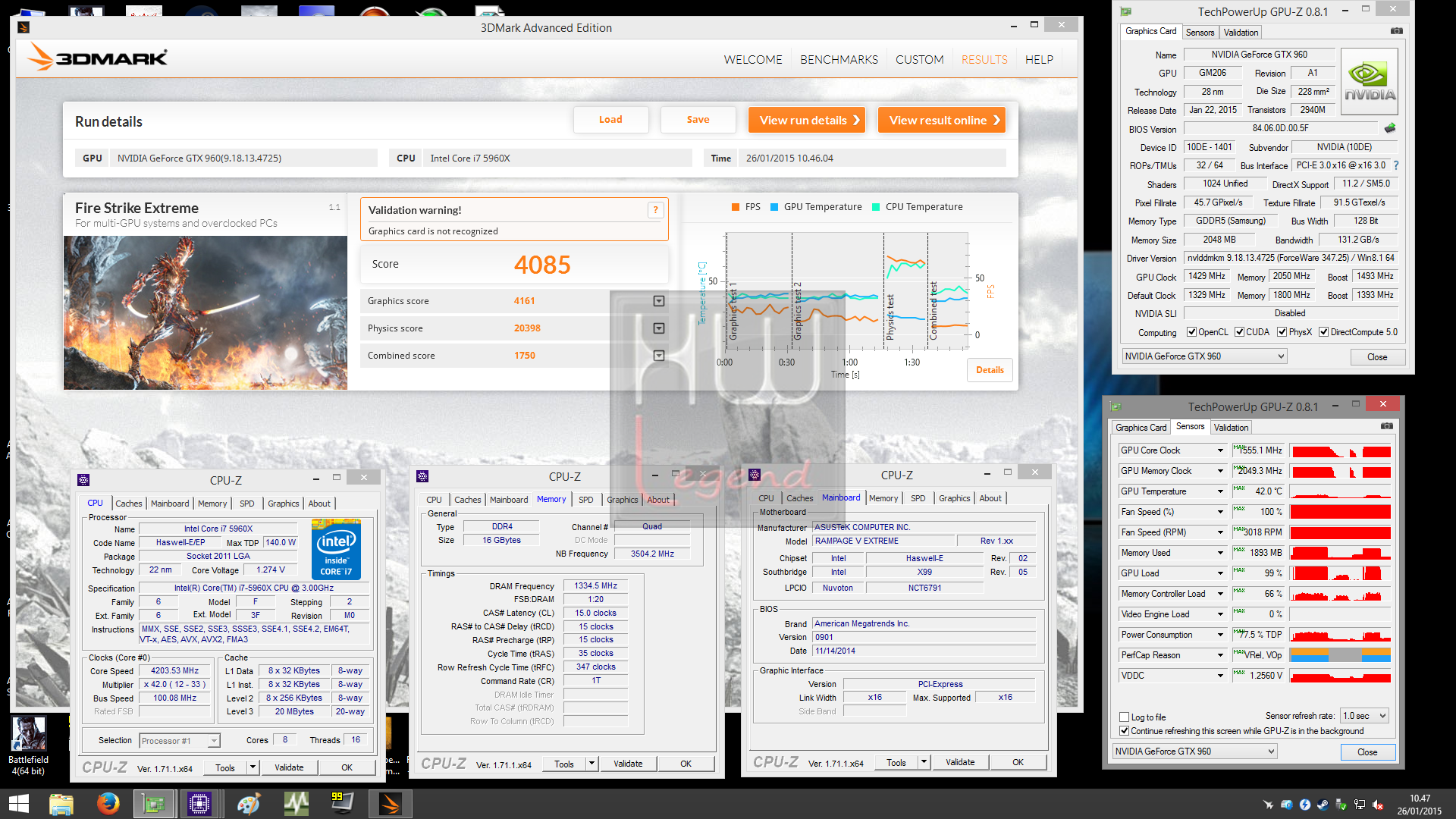Open the GPU Core Clock sensor dropdown

pos(1220,450)
